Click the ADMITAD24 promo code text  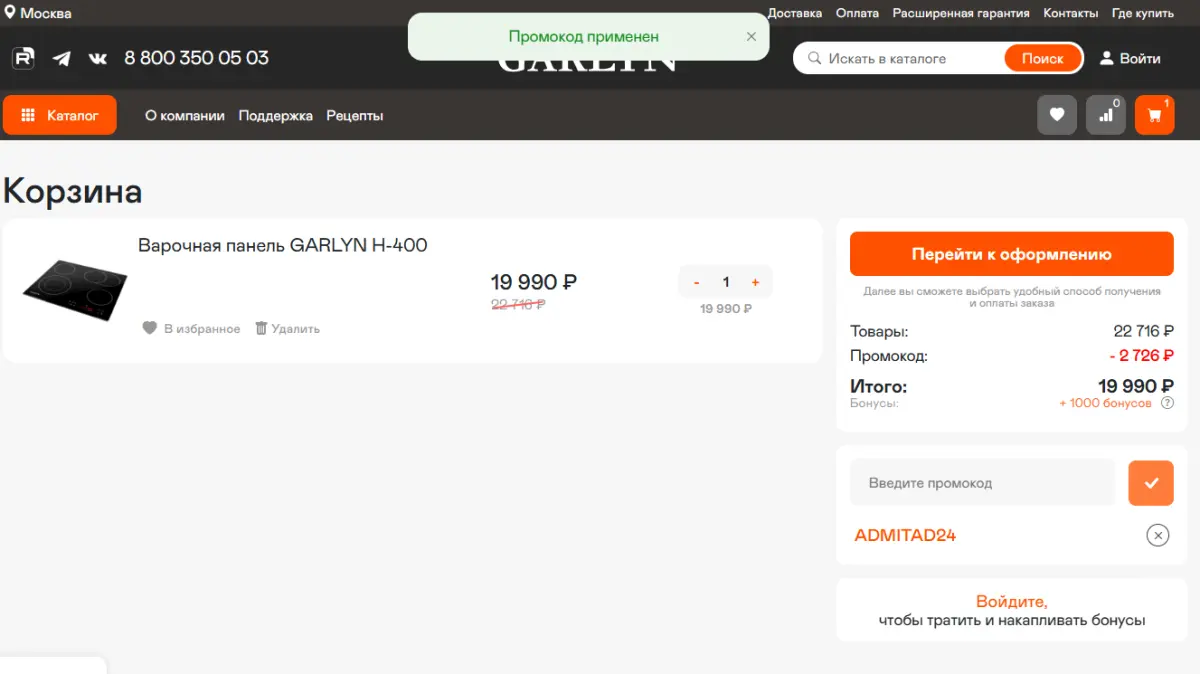tap(905, 535)
